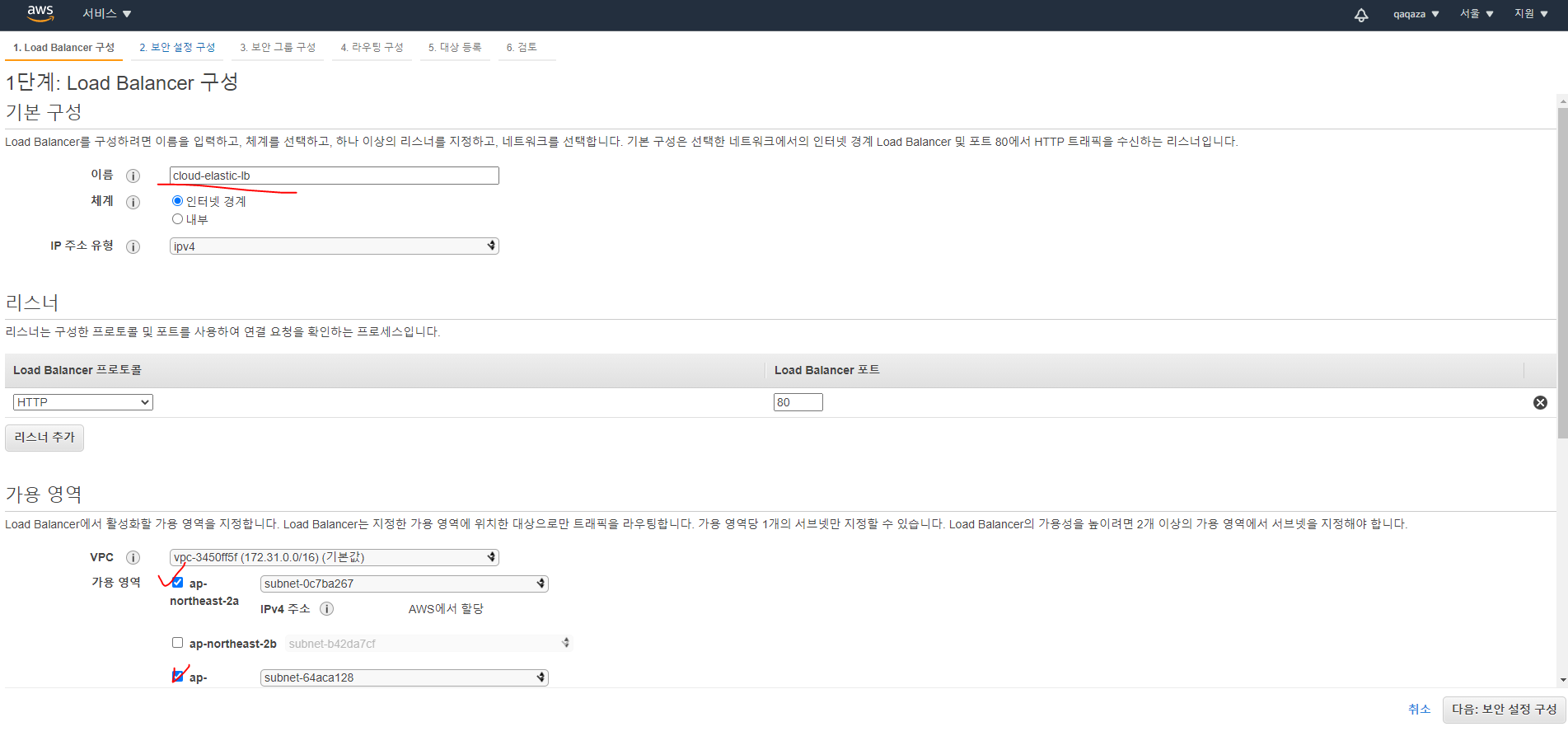Click info icon next to 체계 label
1568x736 pixels.
(x=133, y=202)
